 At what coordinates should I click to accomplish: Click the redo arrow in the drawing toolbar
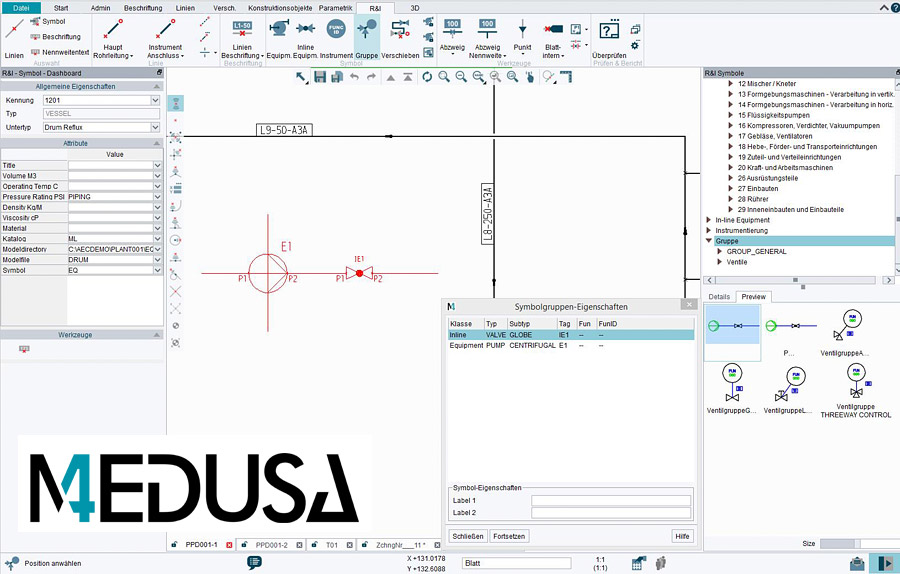pos(371,77)
